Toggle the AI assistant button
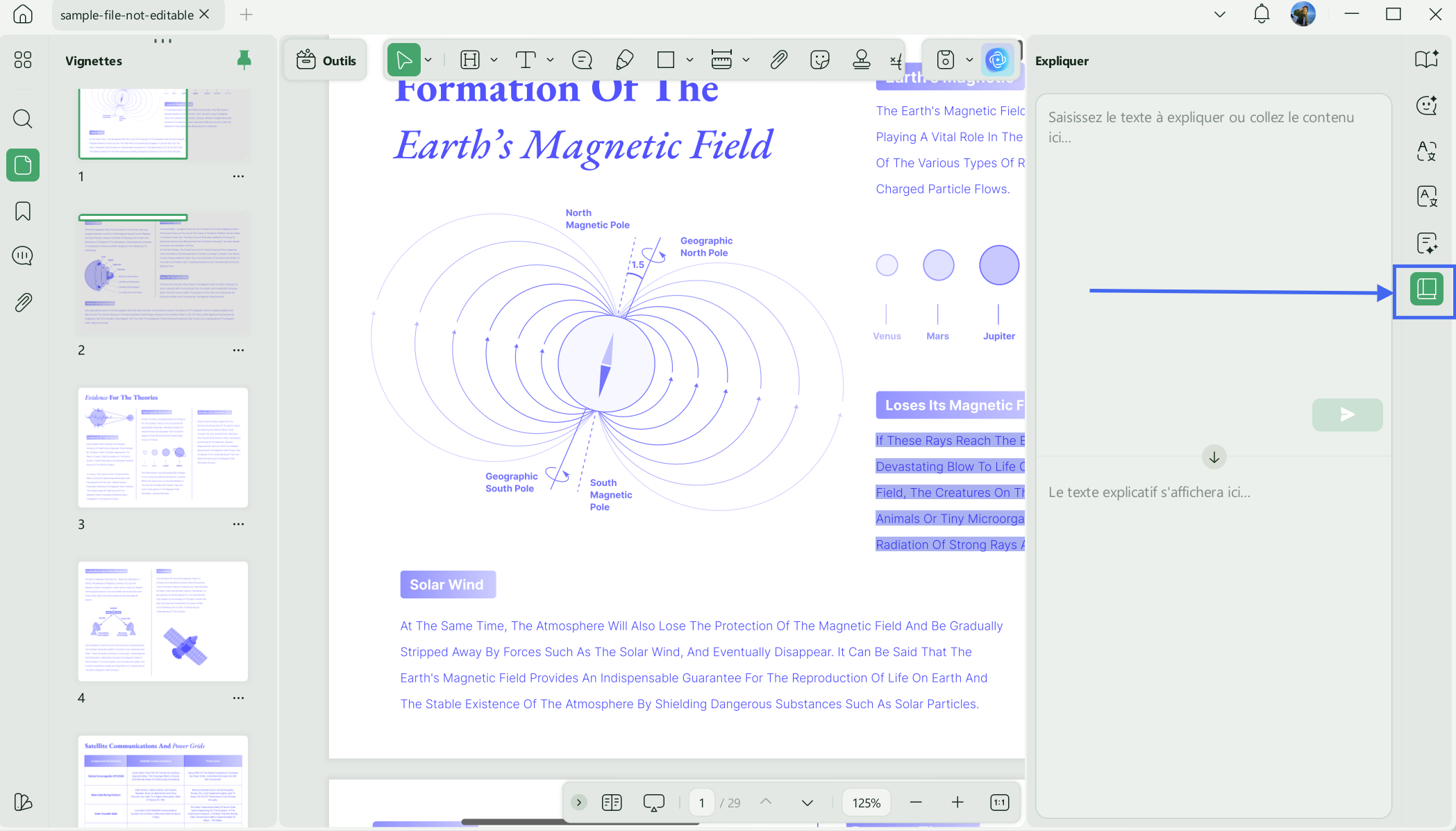 point(998,60)
